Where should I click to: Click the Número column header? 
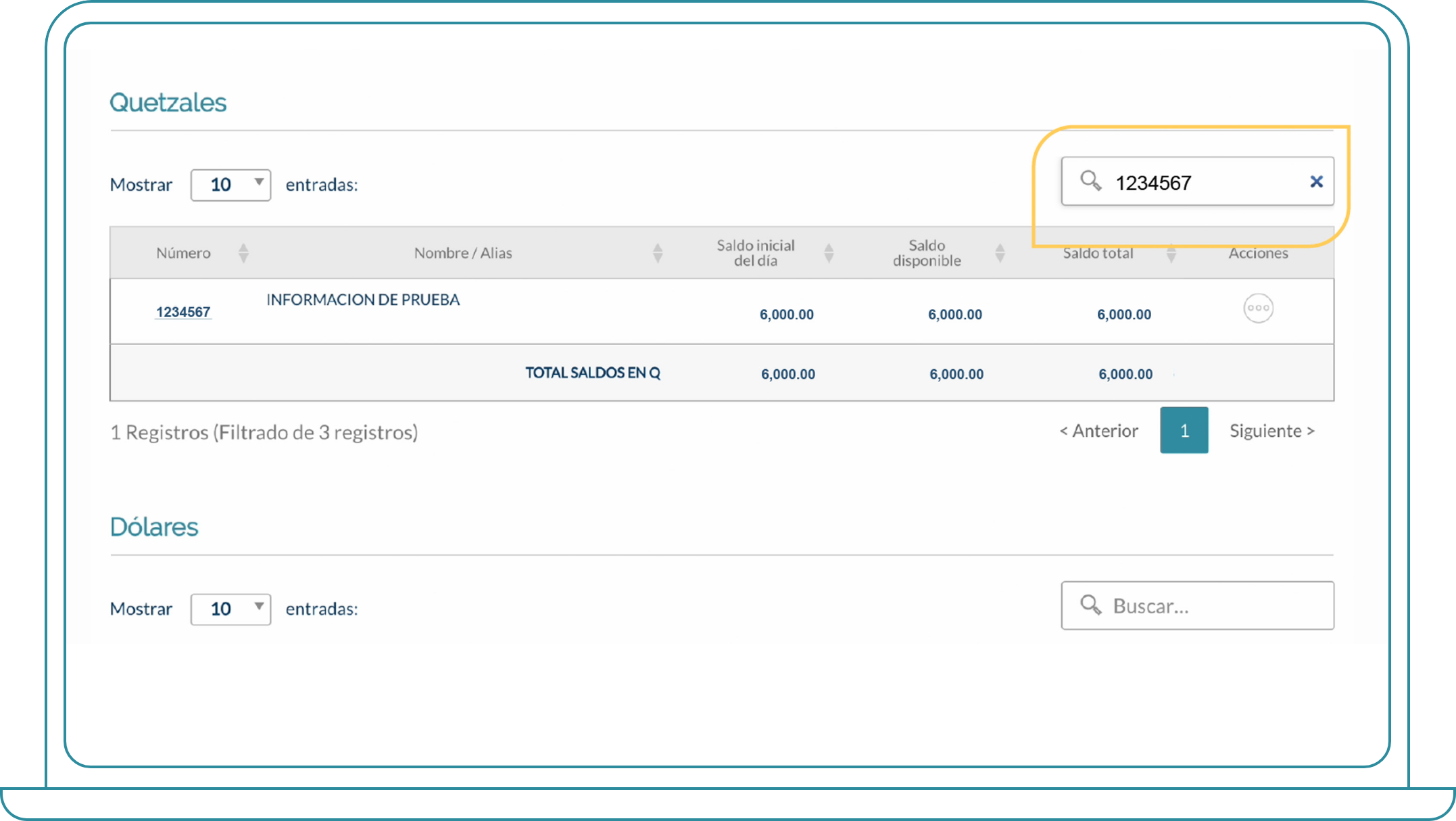[x=183, y=253]
